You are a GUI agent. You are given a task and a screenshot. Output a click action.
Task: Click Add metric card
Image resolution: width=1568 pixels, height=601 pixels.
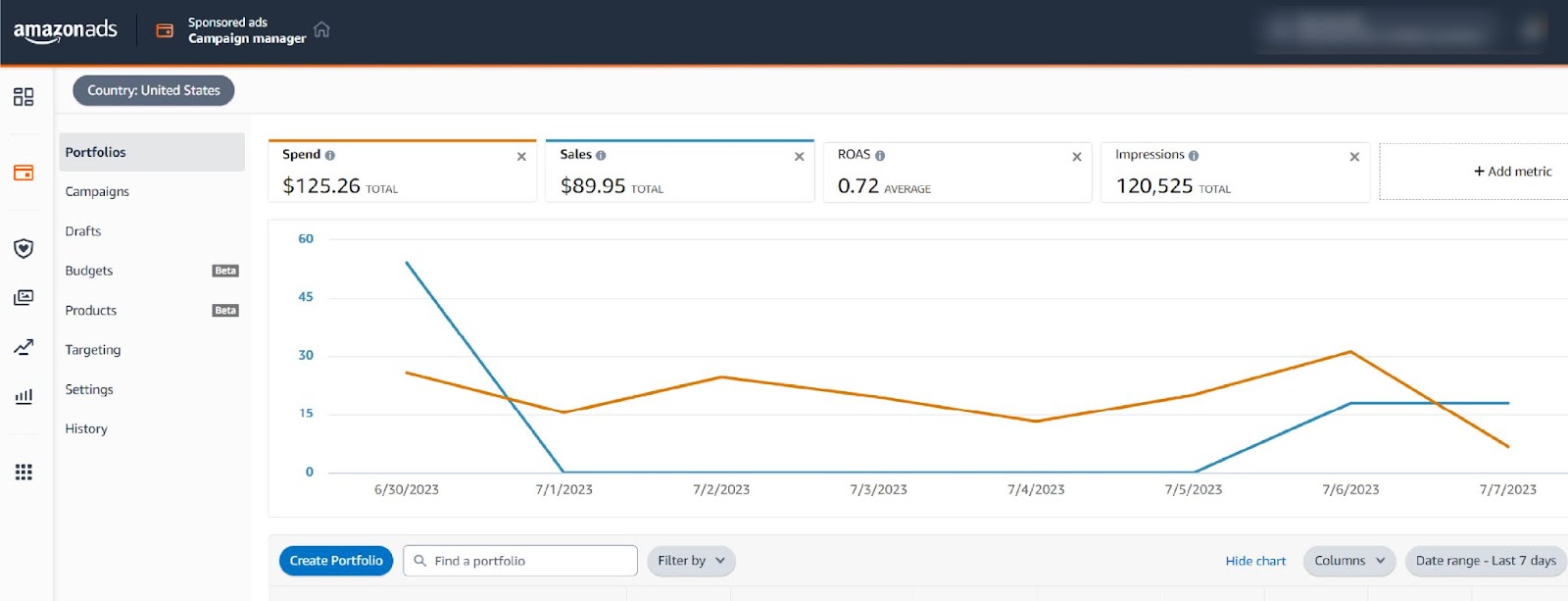1473,172
